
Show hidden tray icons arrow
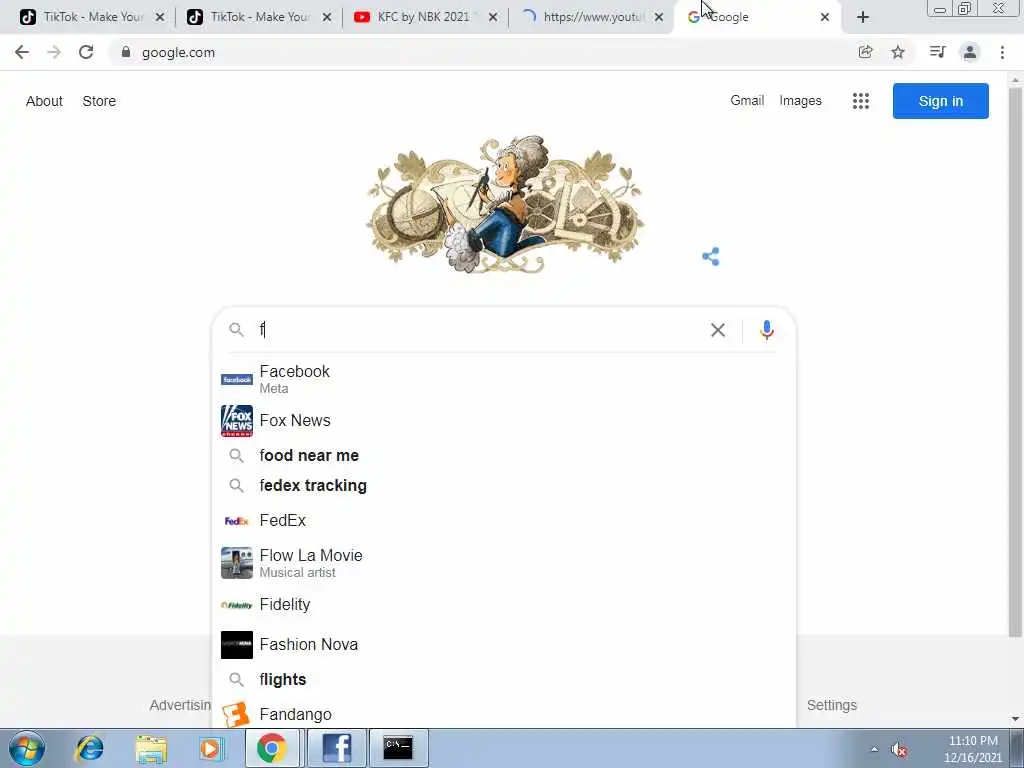874,749
